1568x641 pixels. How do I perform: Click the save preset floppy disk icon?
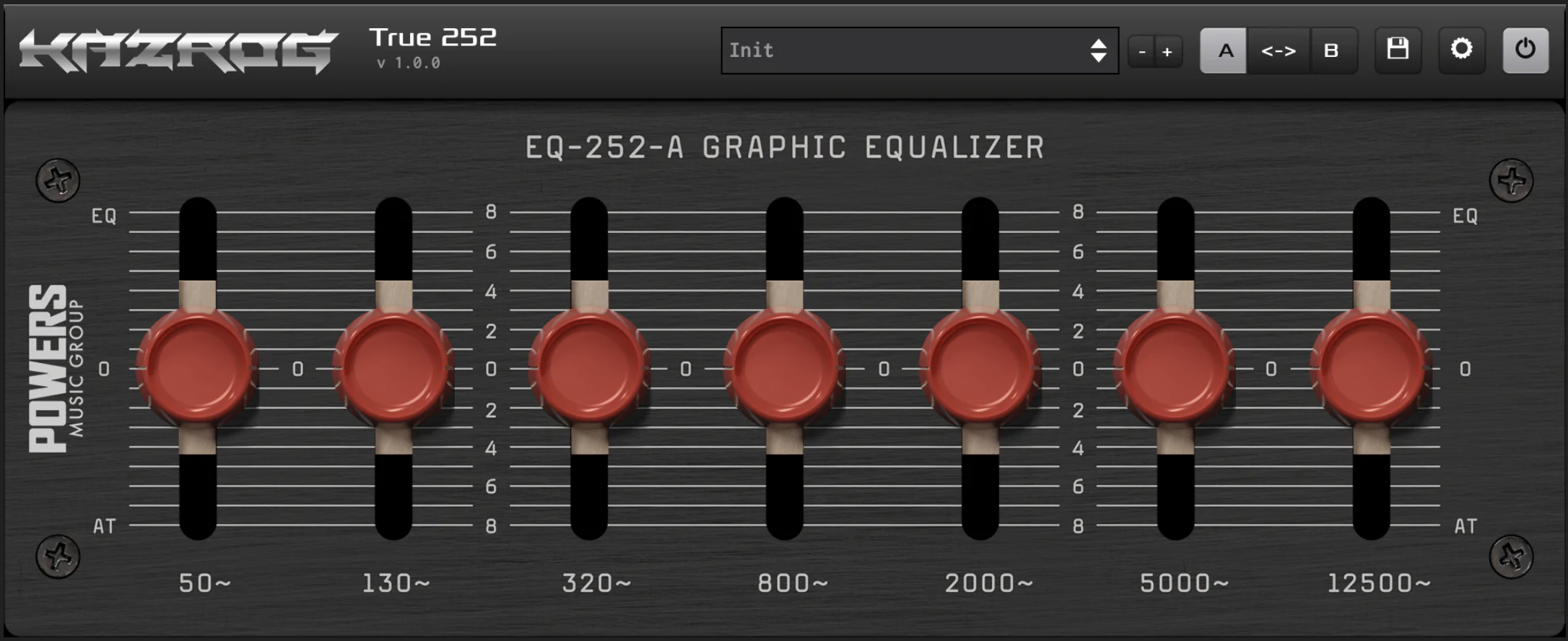pos(1398,50)
